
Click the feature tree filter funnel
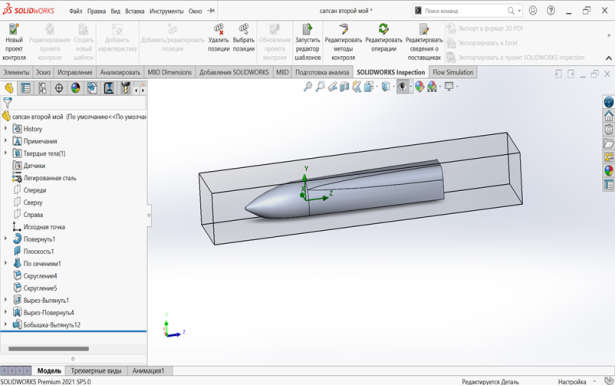click(7, 103)
